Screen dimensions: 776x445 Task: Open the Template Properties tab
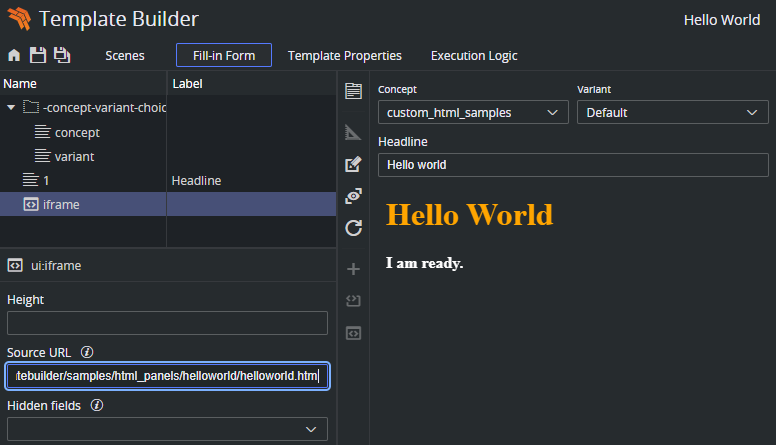click(x=345, y=56)
